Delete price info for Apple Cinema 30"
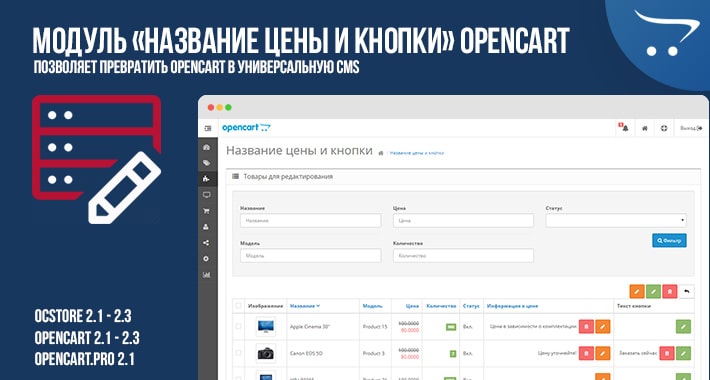 click(x=586, y=326)
